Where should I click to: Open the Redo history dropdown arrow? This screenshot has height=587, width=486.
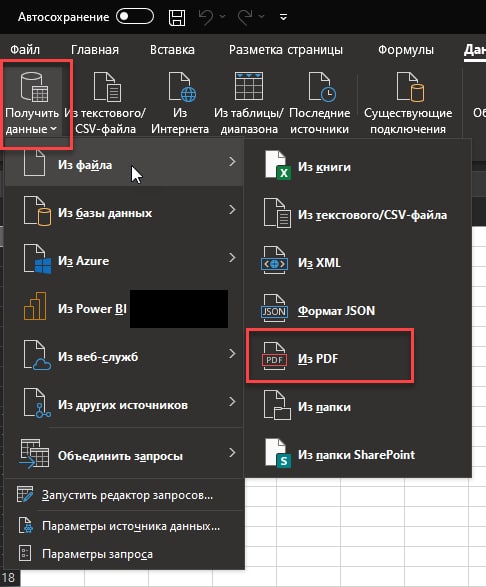[x=261, y=17]
